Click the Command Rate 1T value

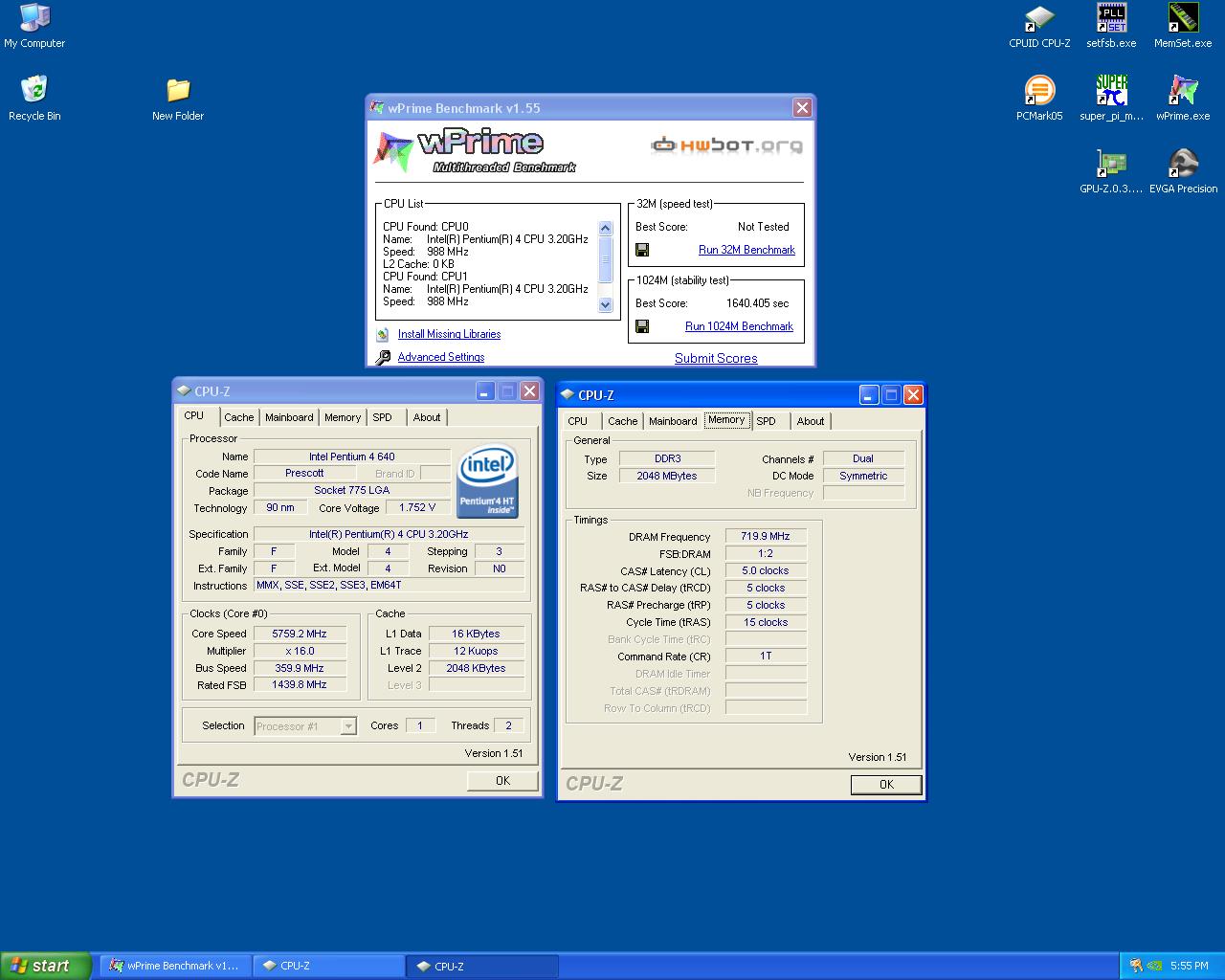pos(766,657)
